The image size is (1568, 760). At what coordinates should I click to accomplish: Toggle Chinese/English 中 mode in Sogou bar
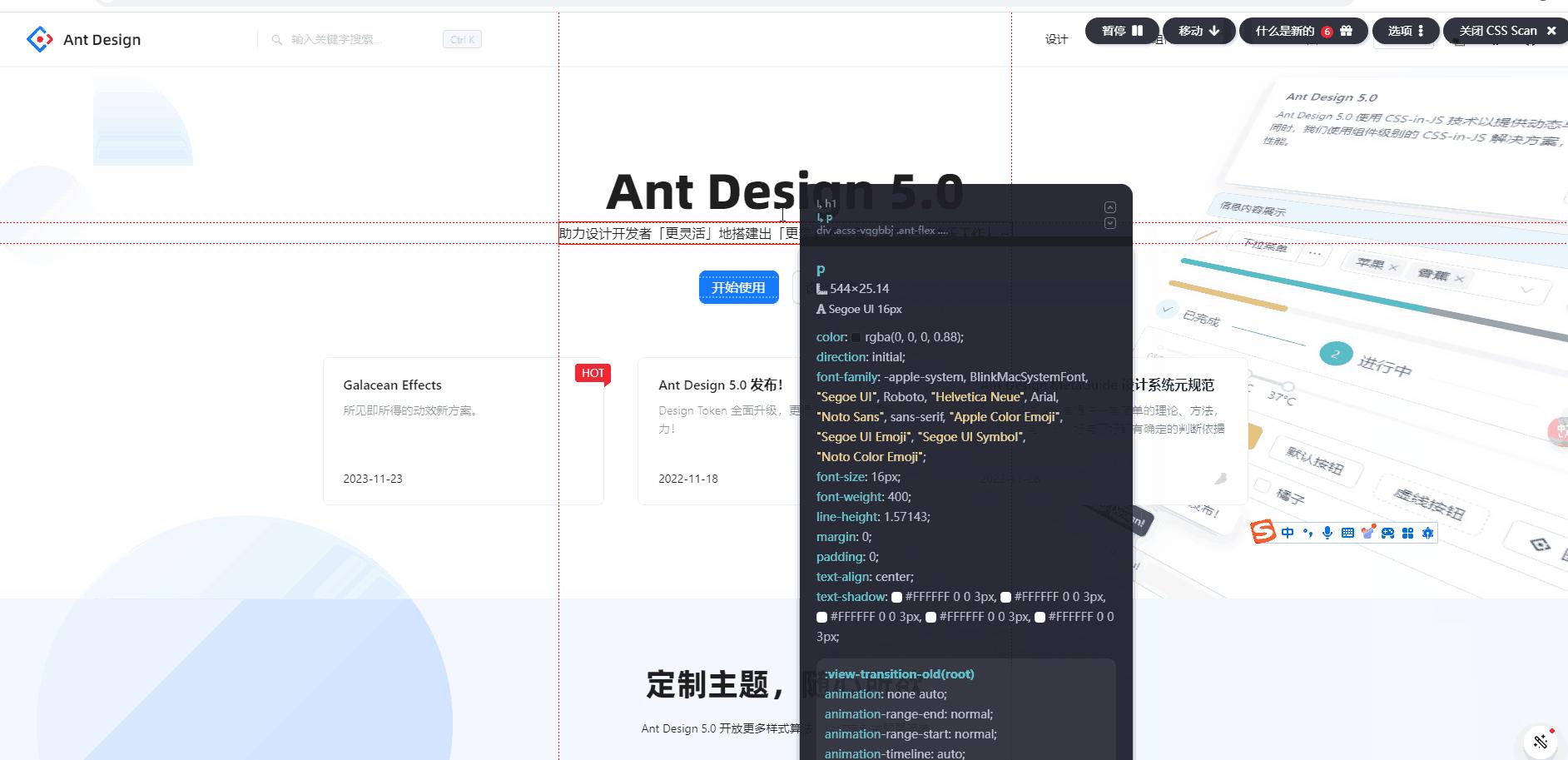[1288, 533]
